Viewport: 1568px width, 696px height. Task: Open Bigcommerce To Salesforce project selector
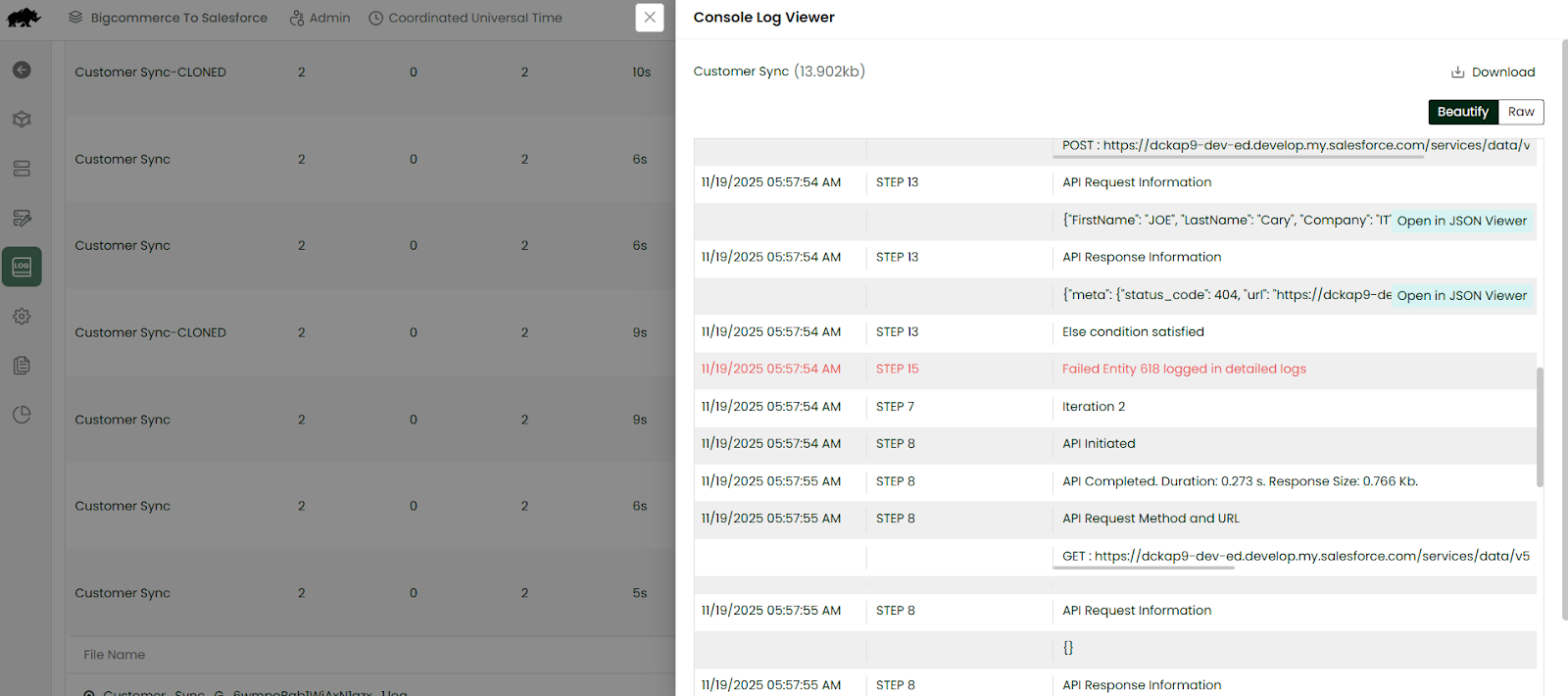click(x=168, y=18)
